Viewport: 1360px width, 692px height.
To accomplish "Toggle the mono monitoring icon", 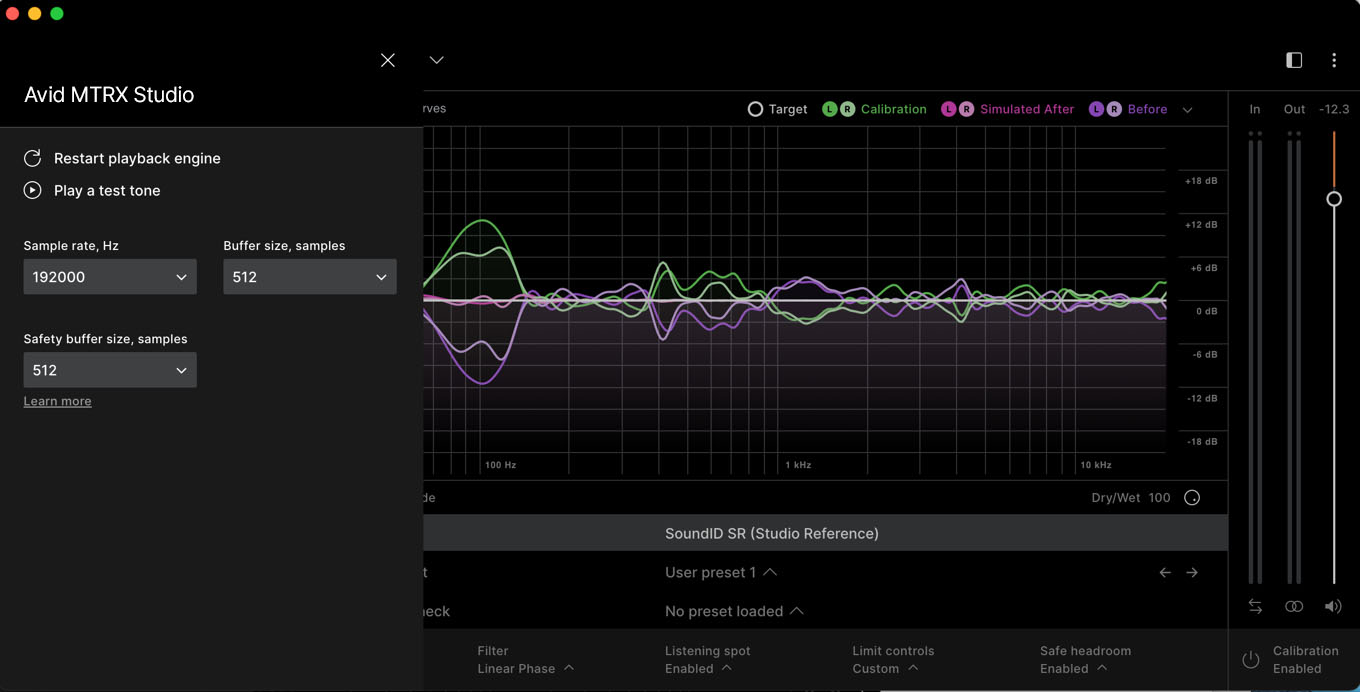I will click(1294, 606).
